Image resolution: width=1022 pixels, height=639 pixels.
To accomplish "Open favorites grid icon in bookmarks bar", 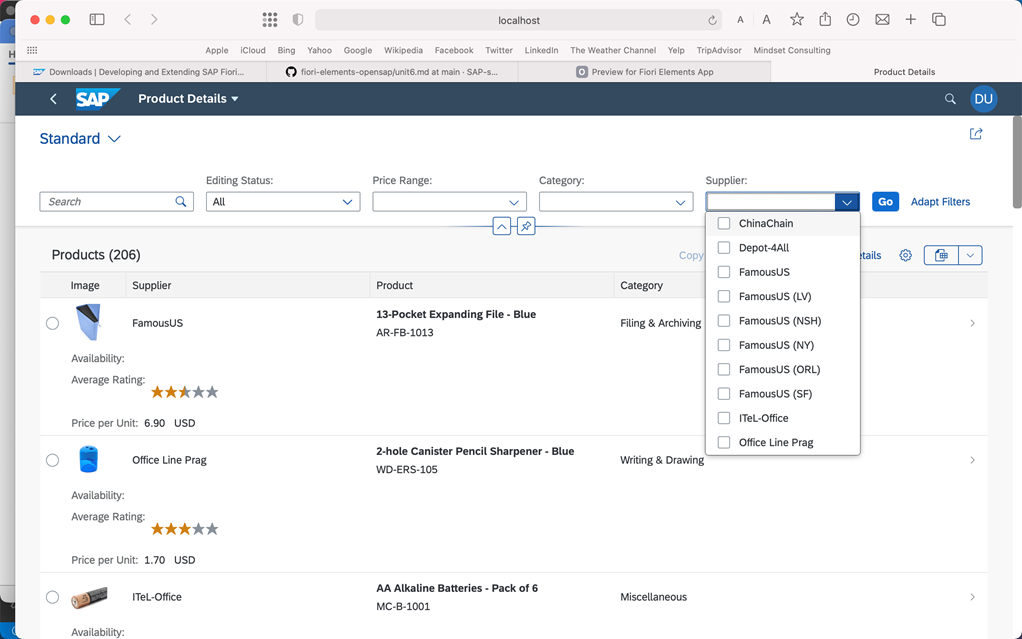I will (x=32, y=50).
